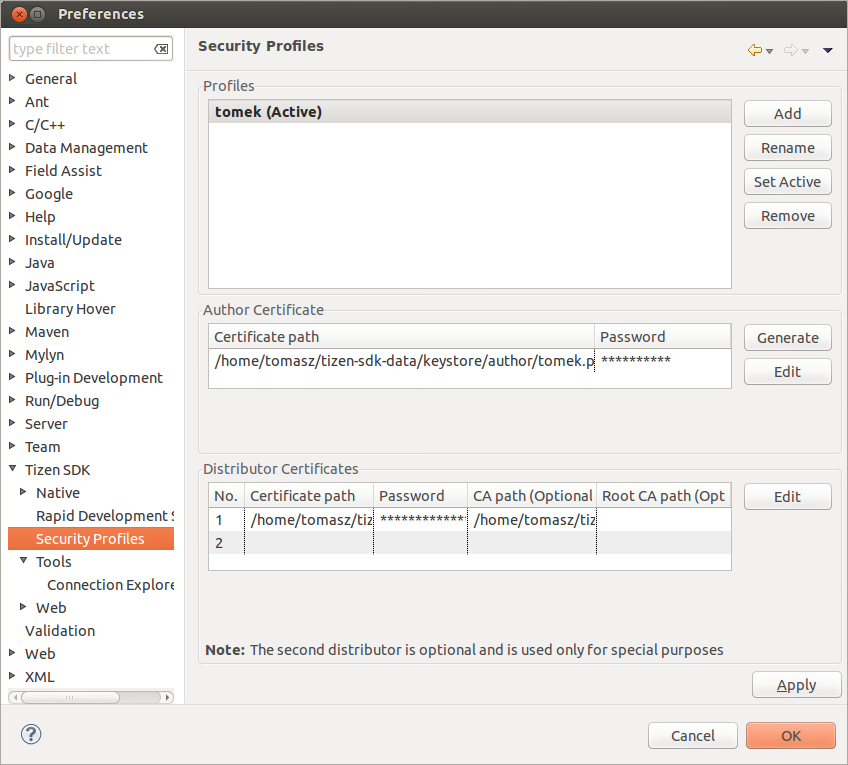848x765 pixels.
Task: Click Generate for author certificate
Action: click(x=787, y=338)
